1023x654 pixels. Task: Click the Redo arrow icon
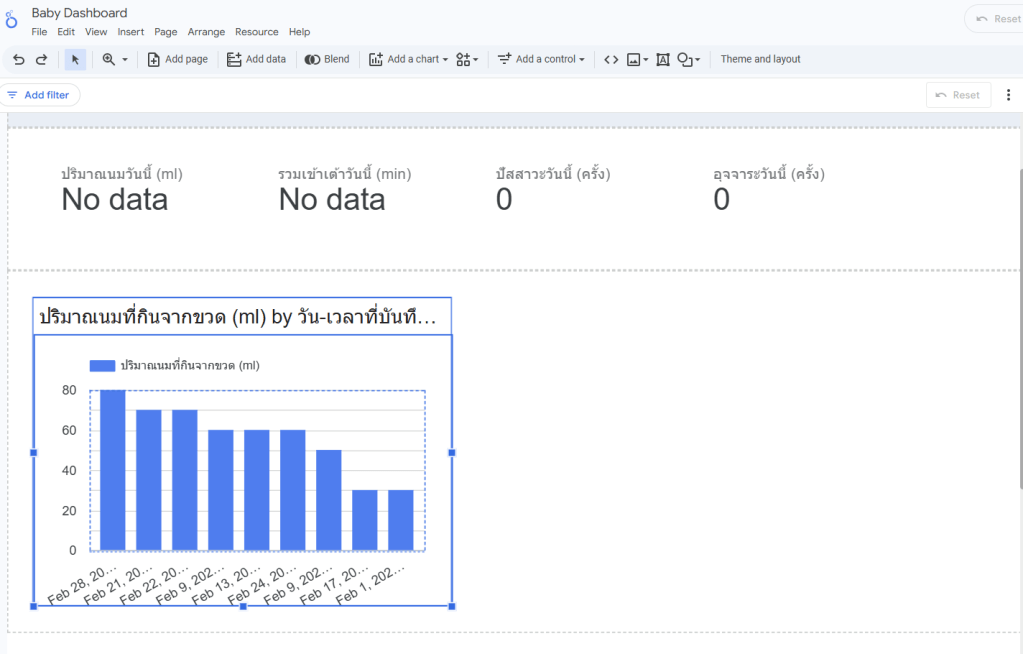[41, 60]
